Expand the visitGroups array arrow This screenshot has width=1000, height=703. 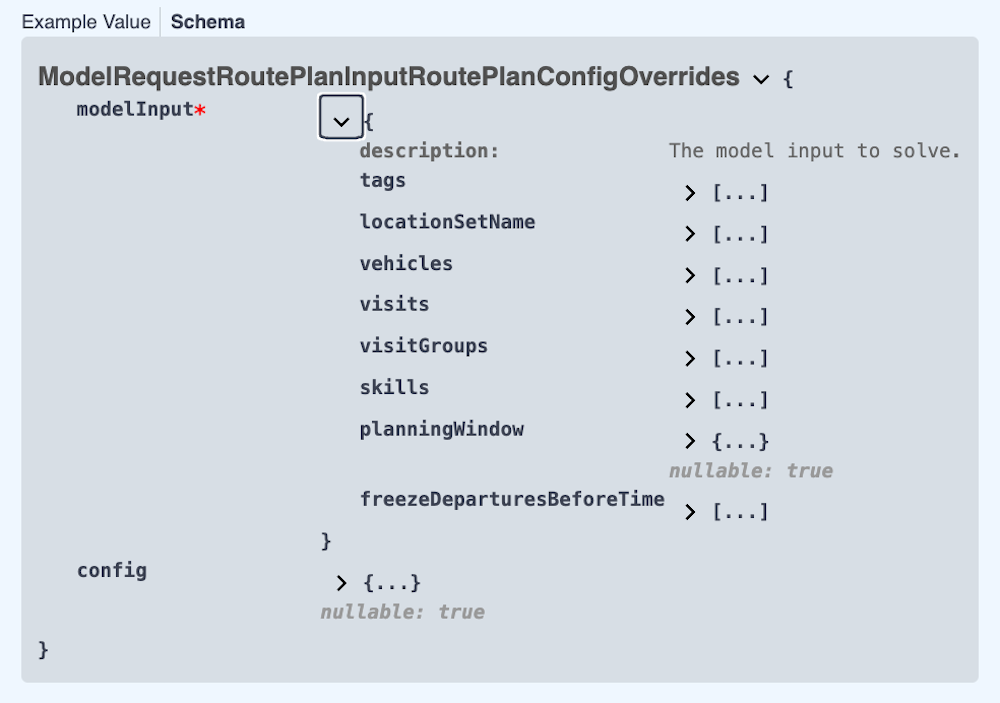[690, 359]
